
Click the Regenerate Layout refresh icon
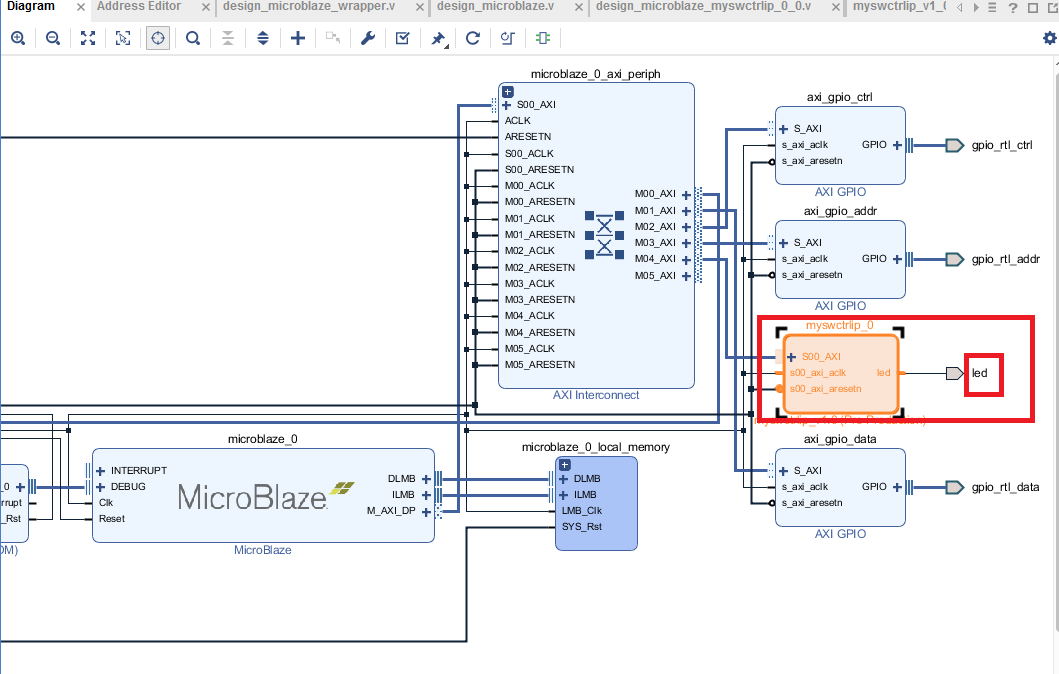coord(473,39)
